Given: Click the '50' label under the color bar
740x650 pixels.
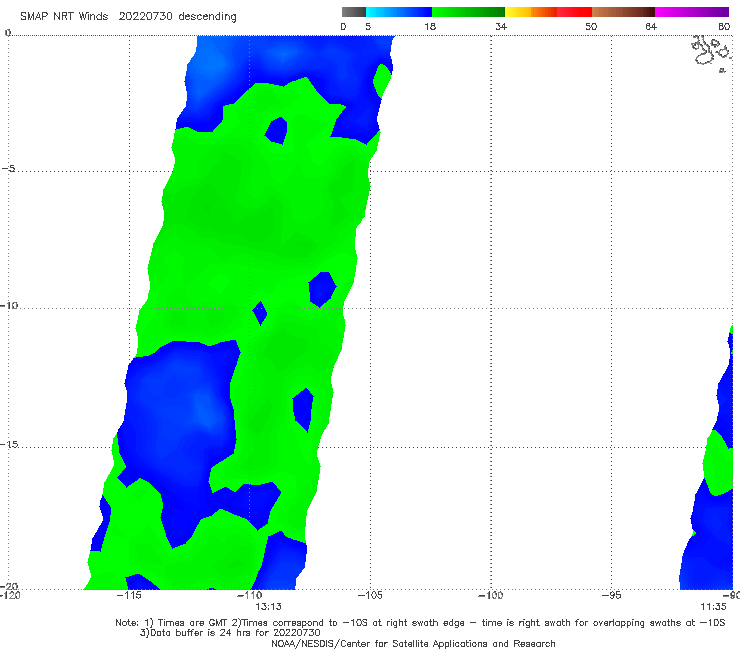Looking at the screenshot, I should (591, 26).
